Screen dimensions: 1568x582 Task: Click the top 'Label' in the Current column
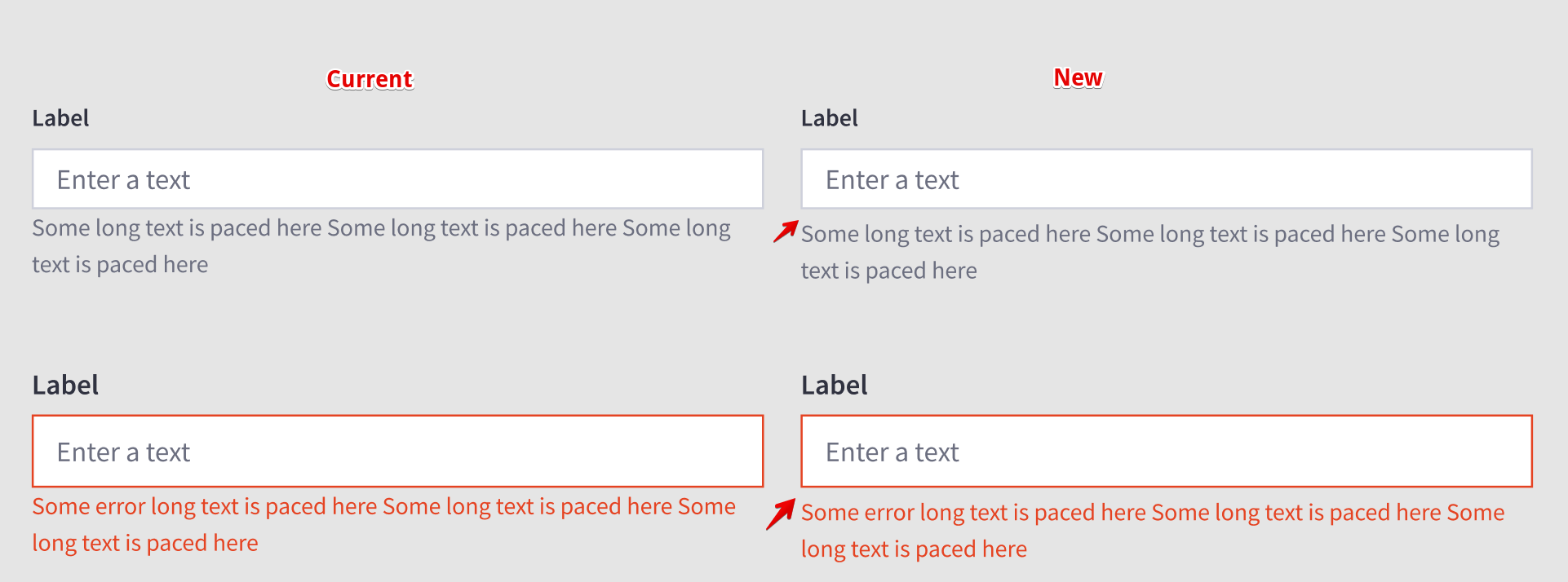60,118
